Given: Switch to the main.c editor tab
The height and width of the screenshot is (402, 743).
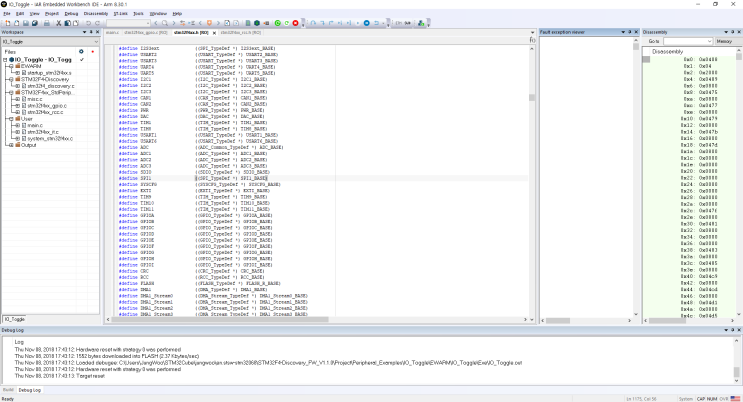Looking at the screenshot, I should coord(111,33).
